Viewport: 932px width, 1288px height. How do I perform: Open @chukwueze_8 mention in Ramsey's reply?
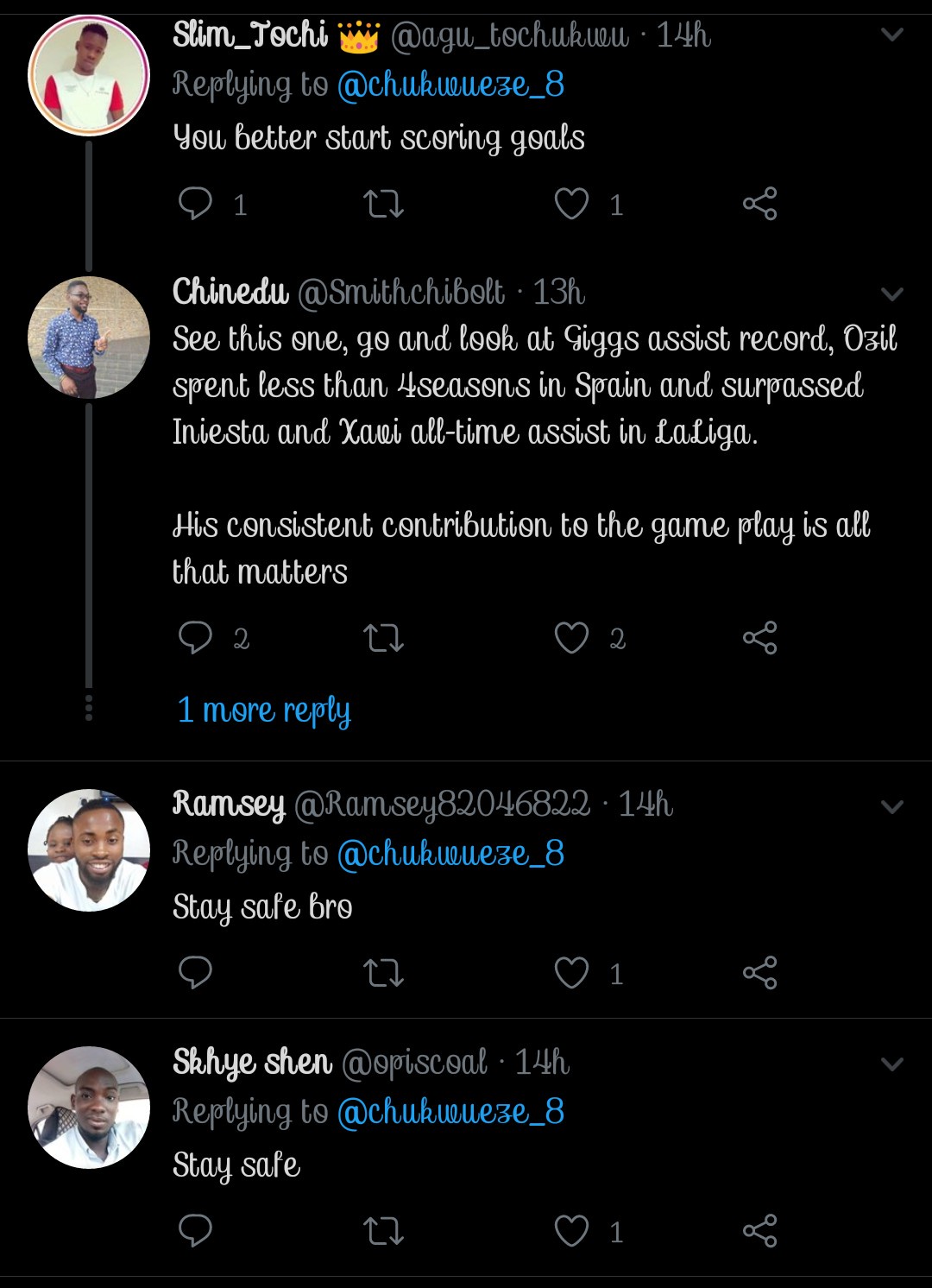[x=450, y=854]
